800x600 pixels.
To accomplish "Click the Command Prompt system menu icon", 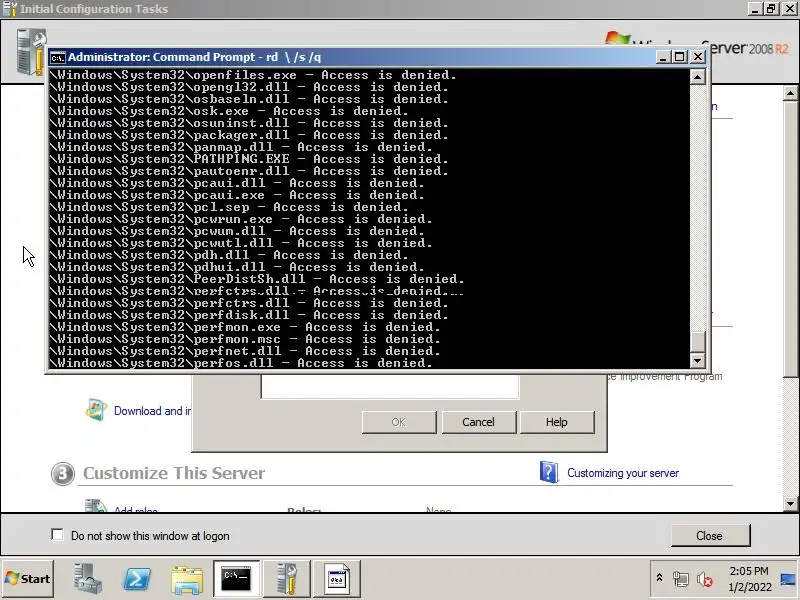I will [x=58, y=57].
